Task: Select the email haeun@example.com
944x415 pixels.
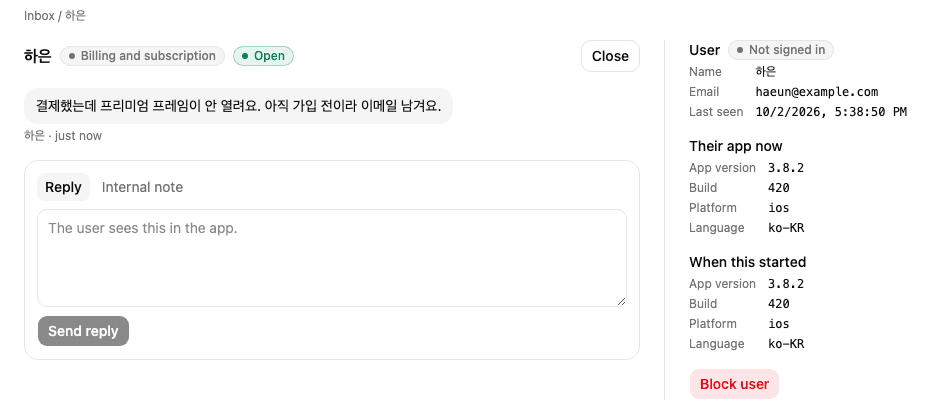Action: pyautogui.click(x=816, y=92)
